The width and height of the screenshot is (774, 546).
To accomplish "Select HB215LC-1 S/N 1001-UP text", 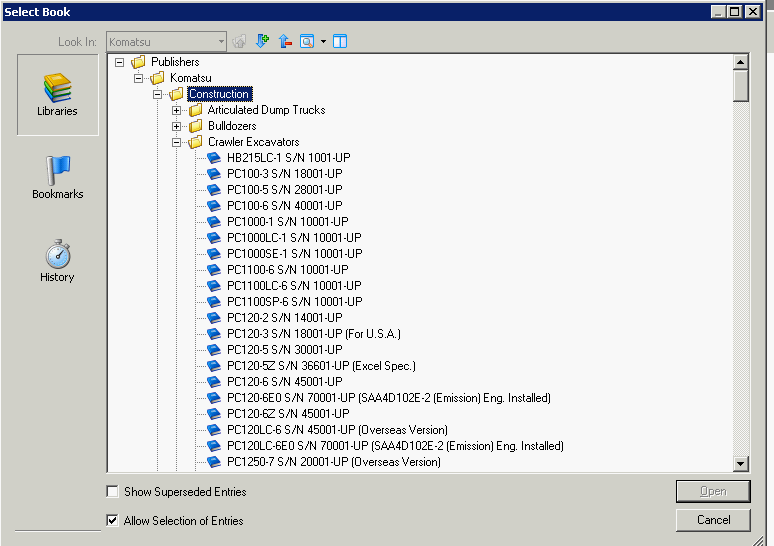I will pyautogui.click(x=289, y=158).
